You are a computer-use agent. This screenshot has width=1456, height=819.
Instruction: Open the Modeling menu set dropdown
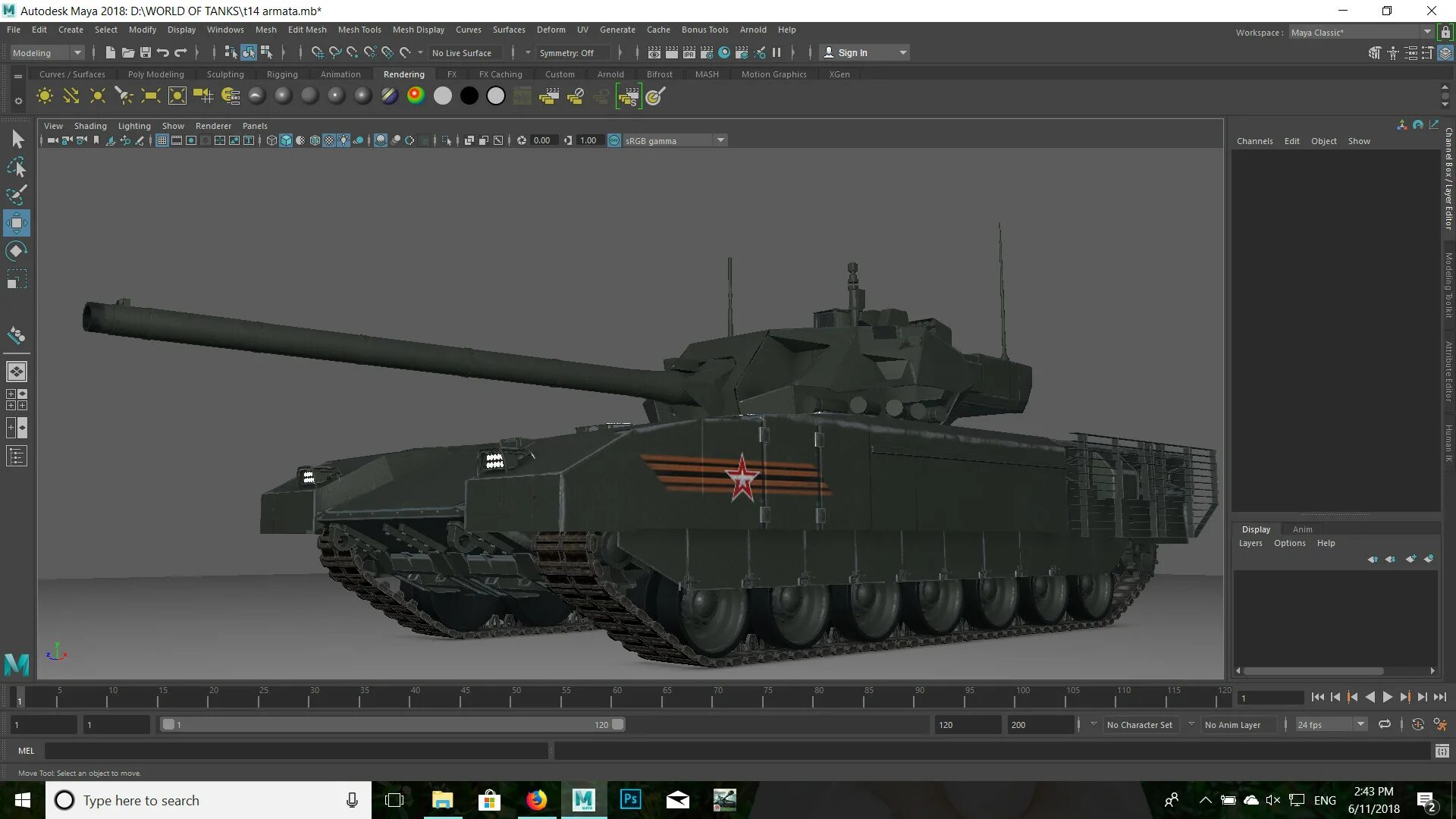tap(47, 52)
